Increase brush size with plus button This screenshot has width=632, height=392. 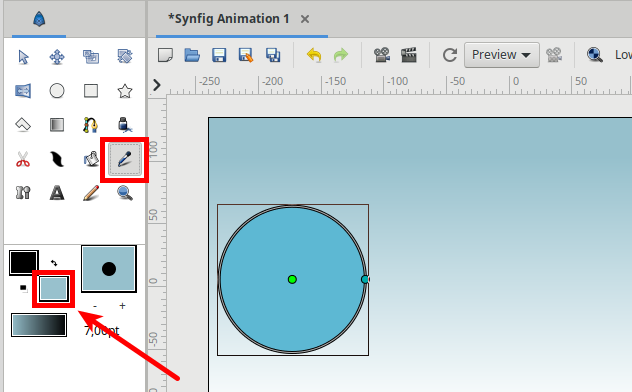(123, 306)
